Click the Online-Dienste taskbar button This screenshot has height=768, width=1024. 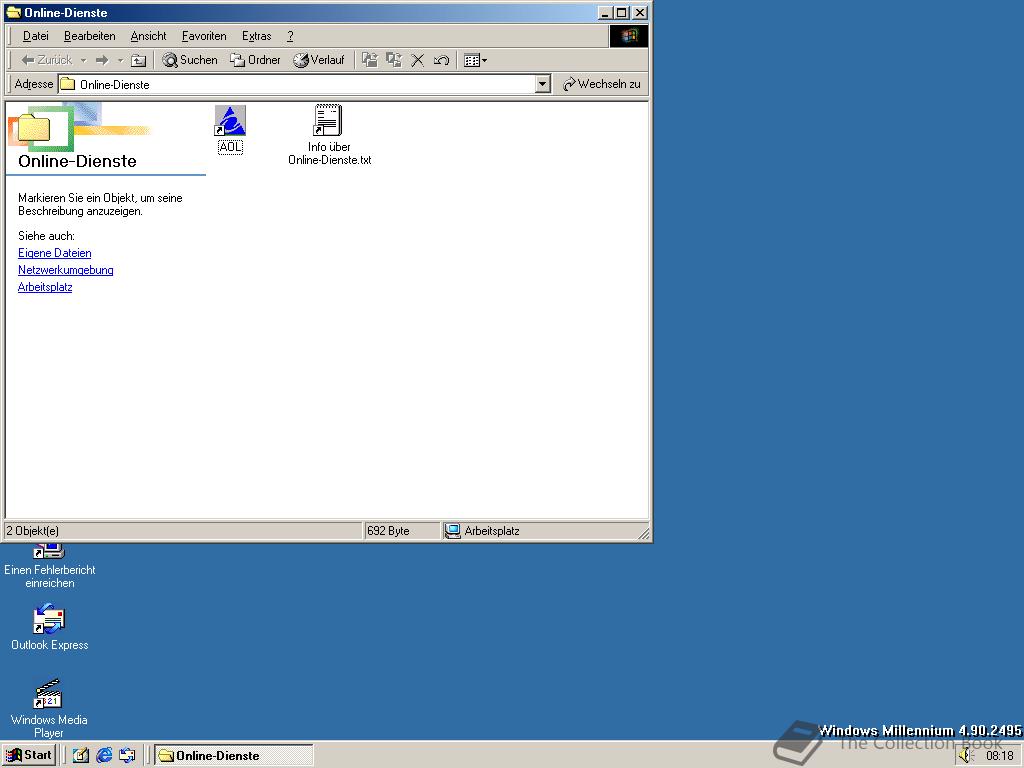(x=233, y=756)
